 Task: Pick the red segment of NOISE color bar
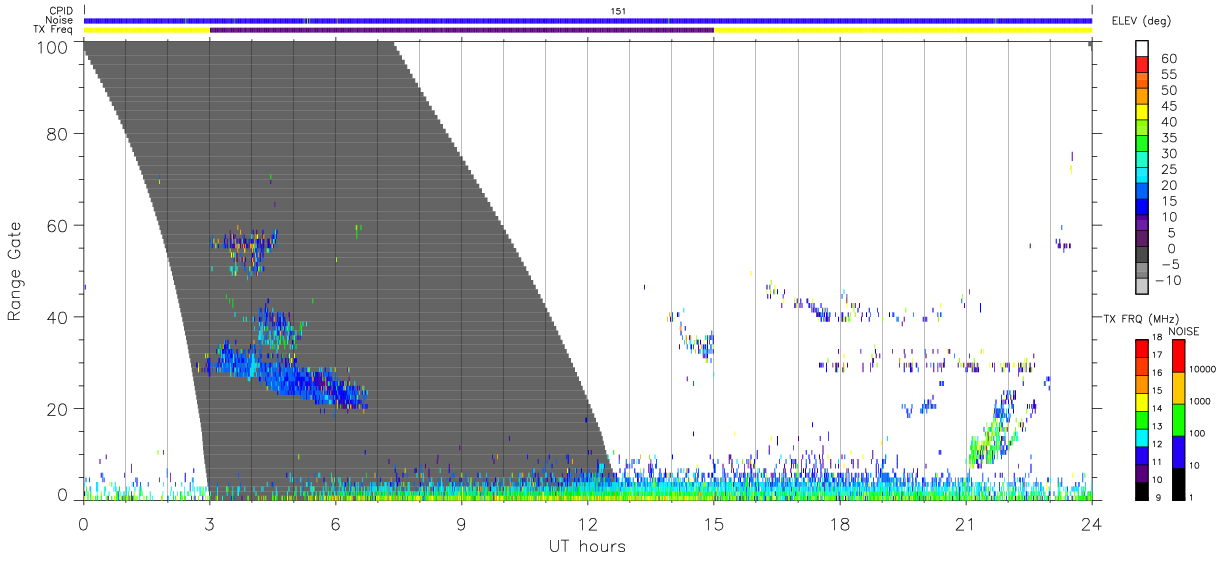pyautogui.click(x=1179, y=356)
